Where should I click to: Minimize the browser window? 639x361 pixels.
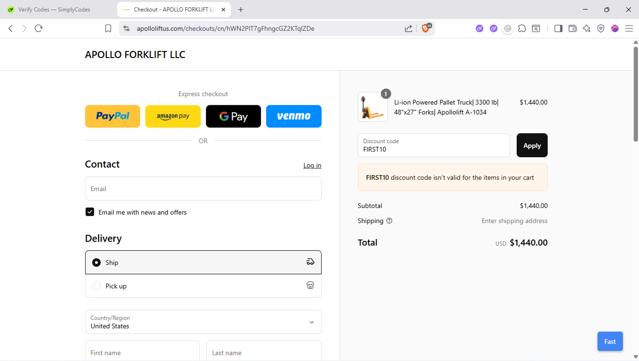pyautogui.click(x=585, y=9)
